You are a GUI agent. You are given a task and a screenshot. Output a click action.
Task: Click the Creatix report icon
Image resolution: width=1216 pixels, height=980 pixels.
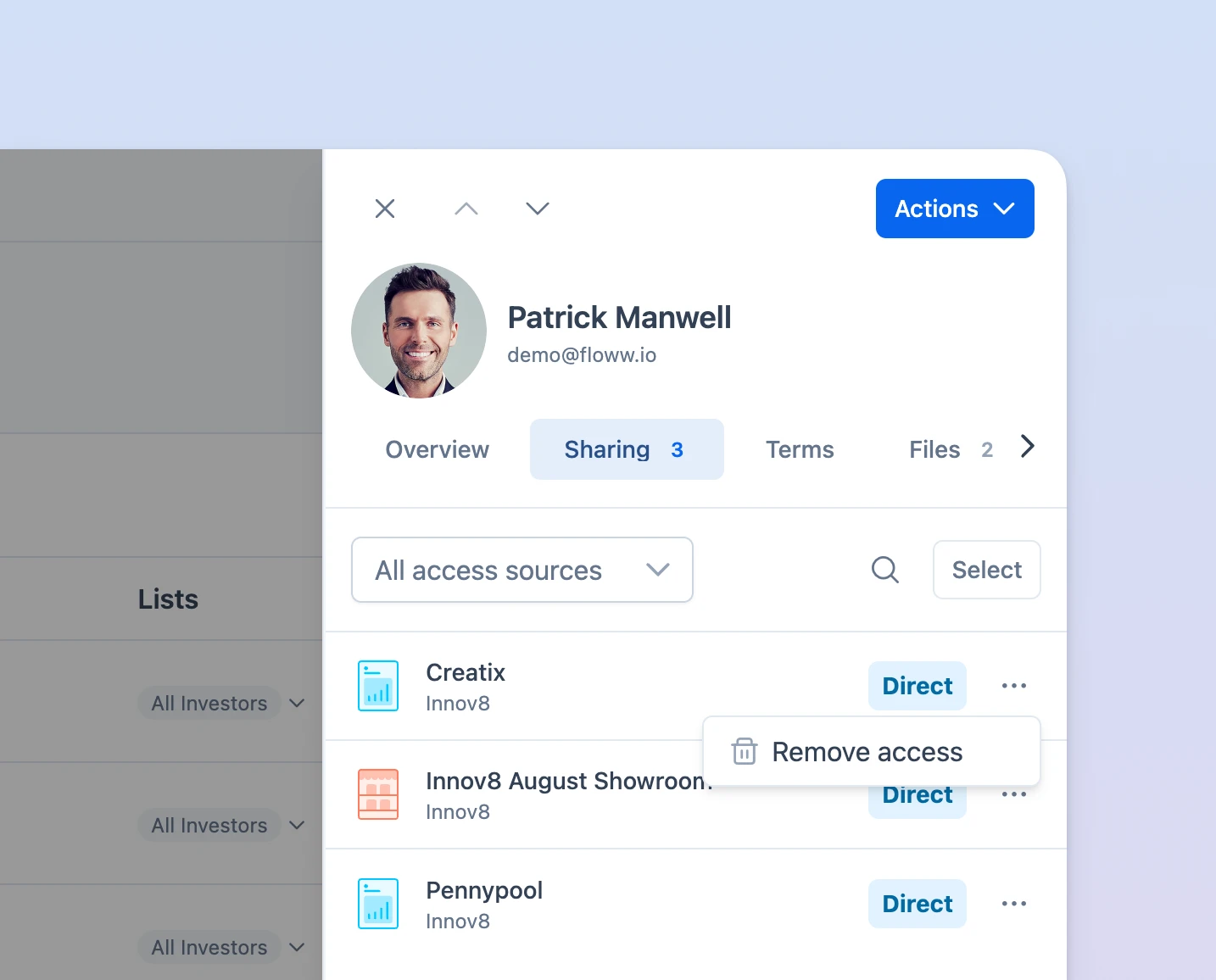pos(378,686)
